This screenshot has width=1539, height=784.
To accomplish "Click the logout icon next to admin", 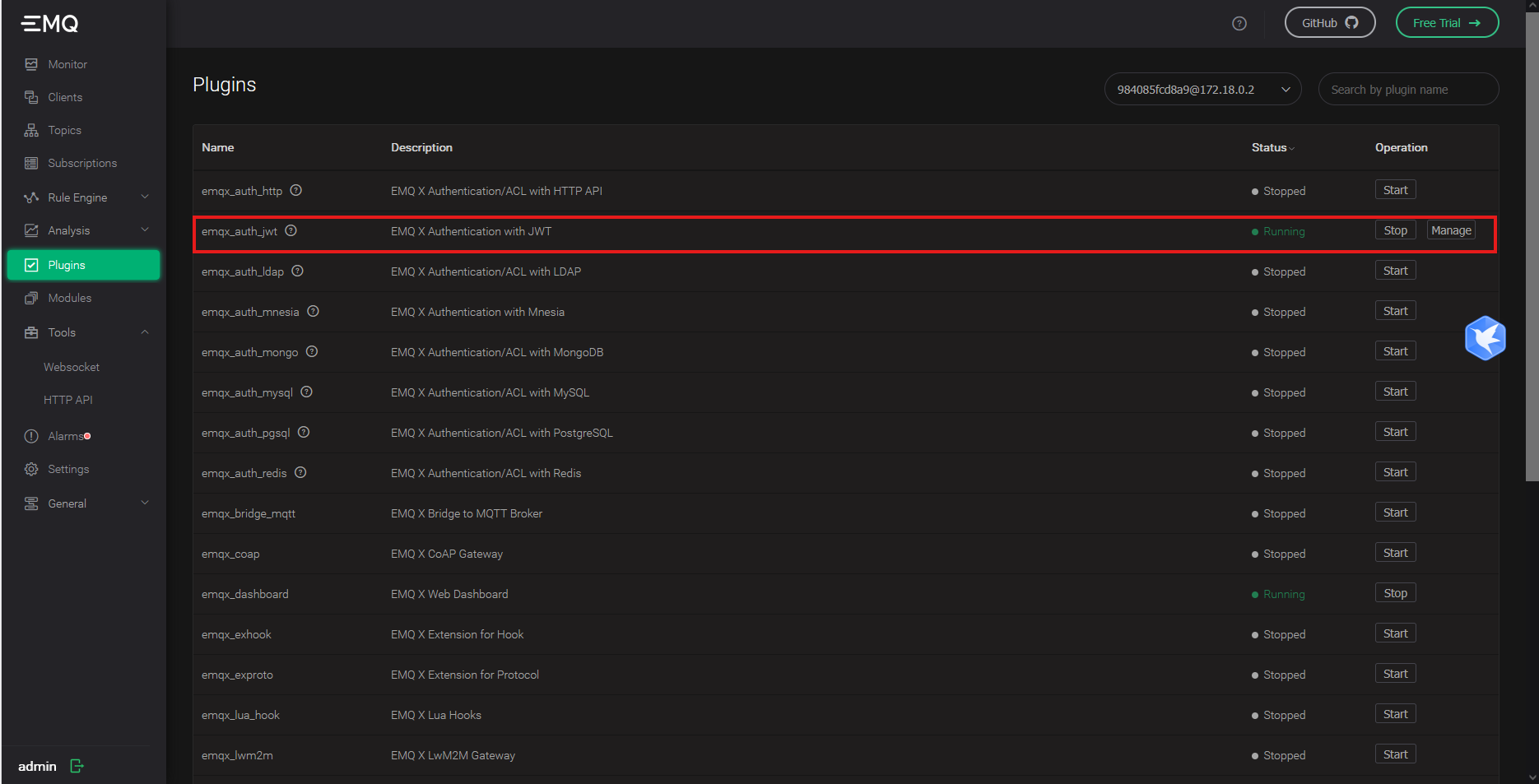I will [x=77, y=766].
